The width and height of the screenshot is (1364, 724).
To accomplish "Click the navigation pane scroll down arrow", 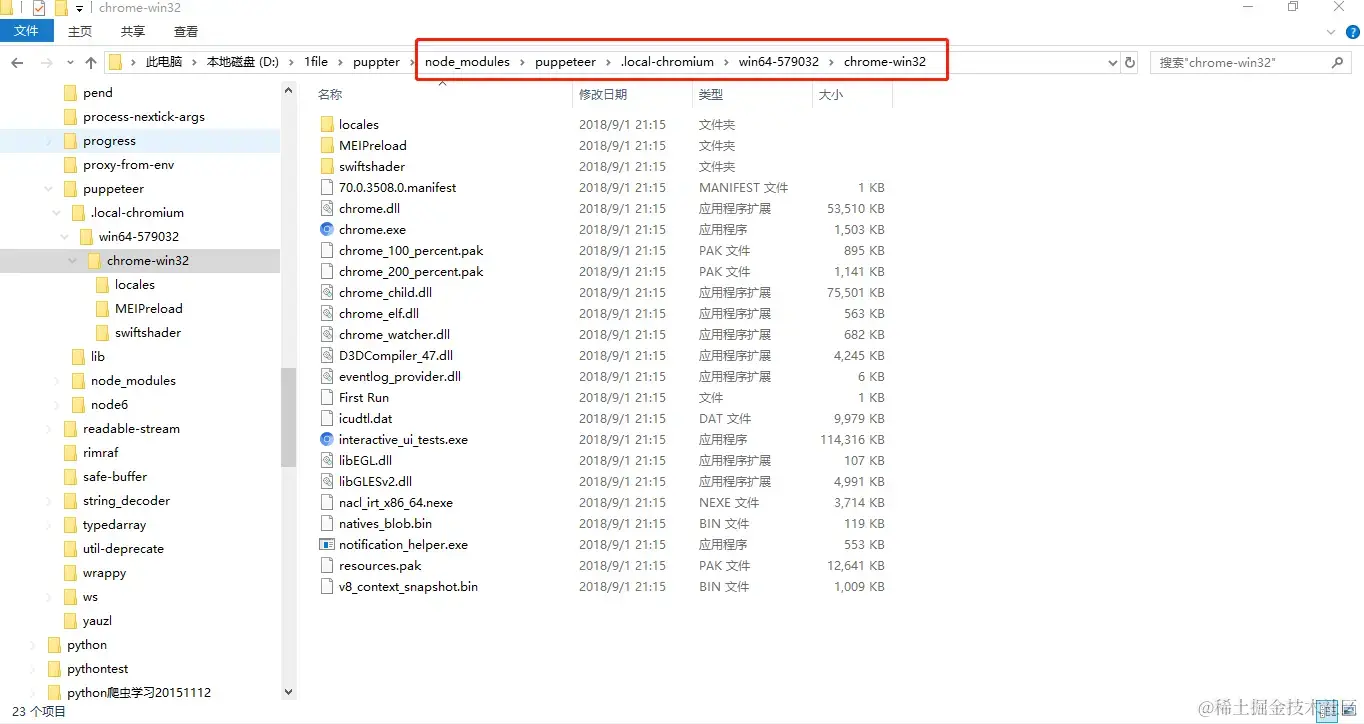I will [289, 691].
